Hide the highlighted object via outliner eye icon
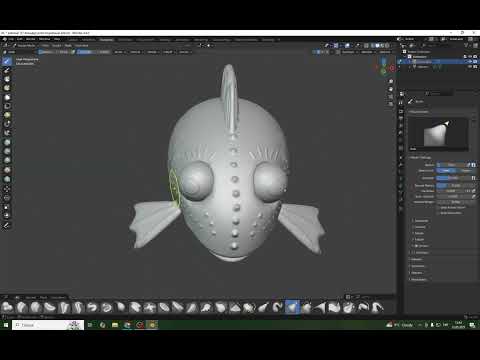The width and height of the screenshot is (480, 360). [469, 62]
